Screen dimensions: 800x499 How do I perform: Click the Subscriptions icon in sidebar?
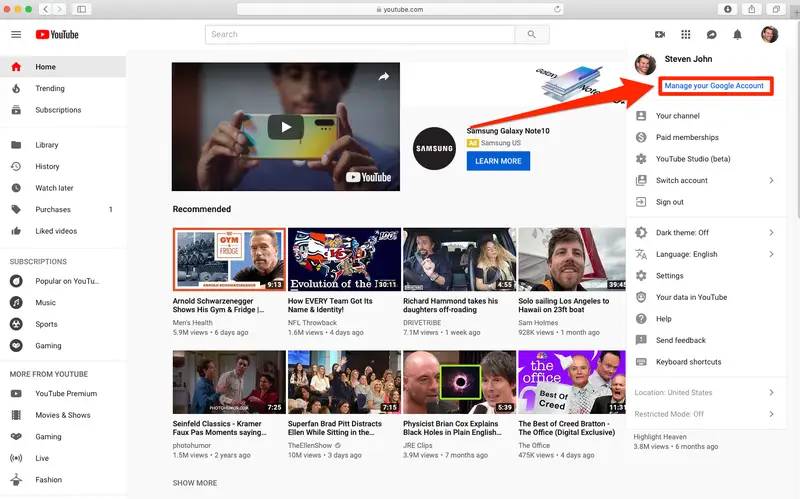[16, 110]
